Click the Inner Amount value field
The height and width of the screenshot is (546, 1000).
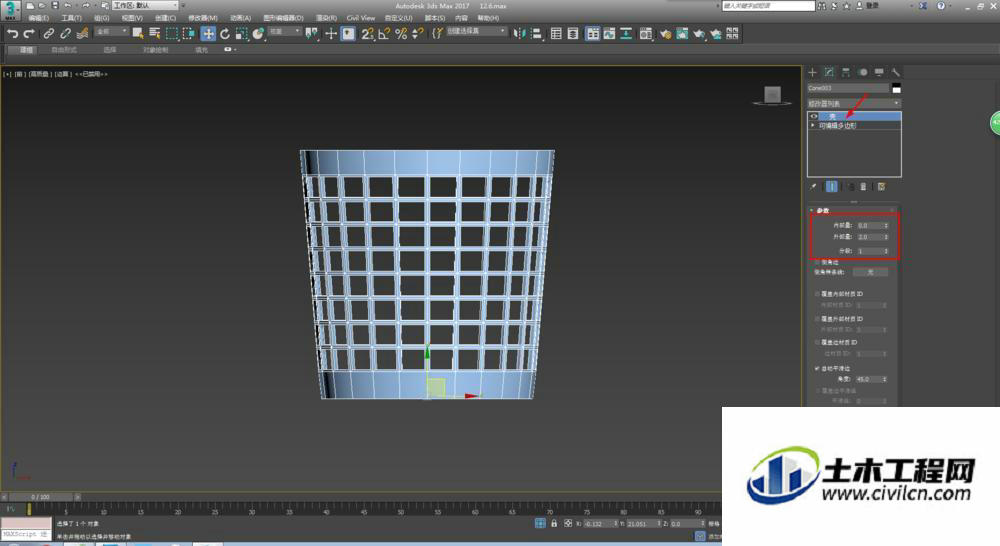[869, 225]
